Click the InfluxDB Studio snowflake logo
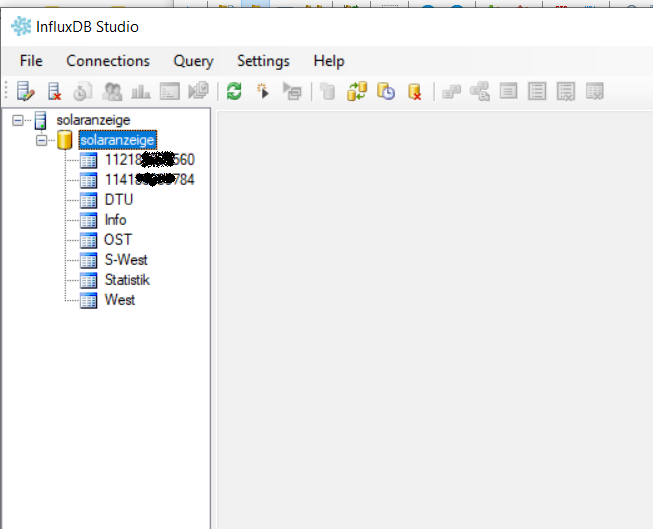The height and width of the screenshot is (529, 653). coord(22,27)
